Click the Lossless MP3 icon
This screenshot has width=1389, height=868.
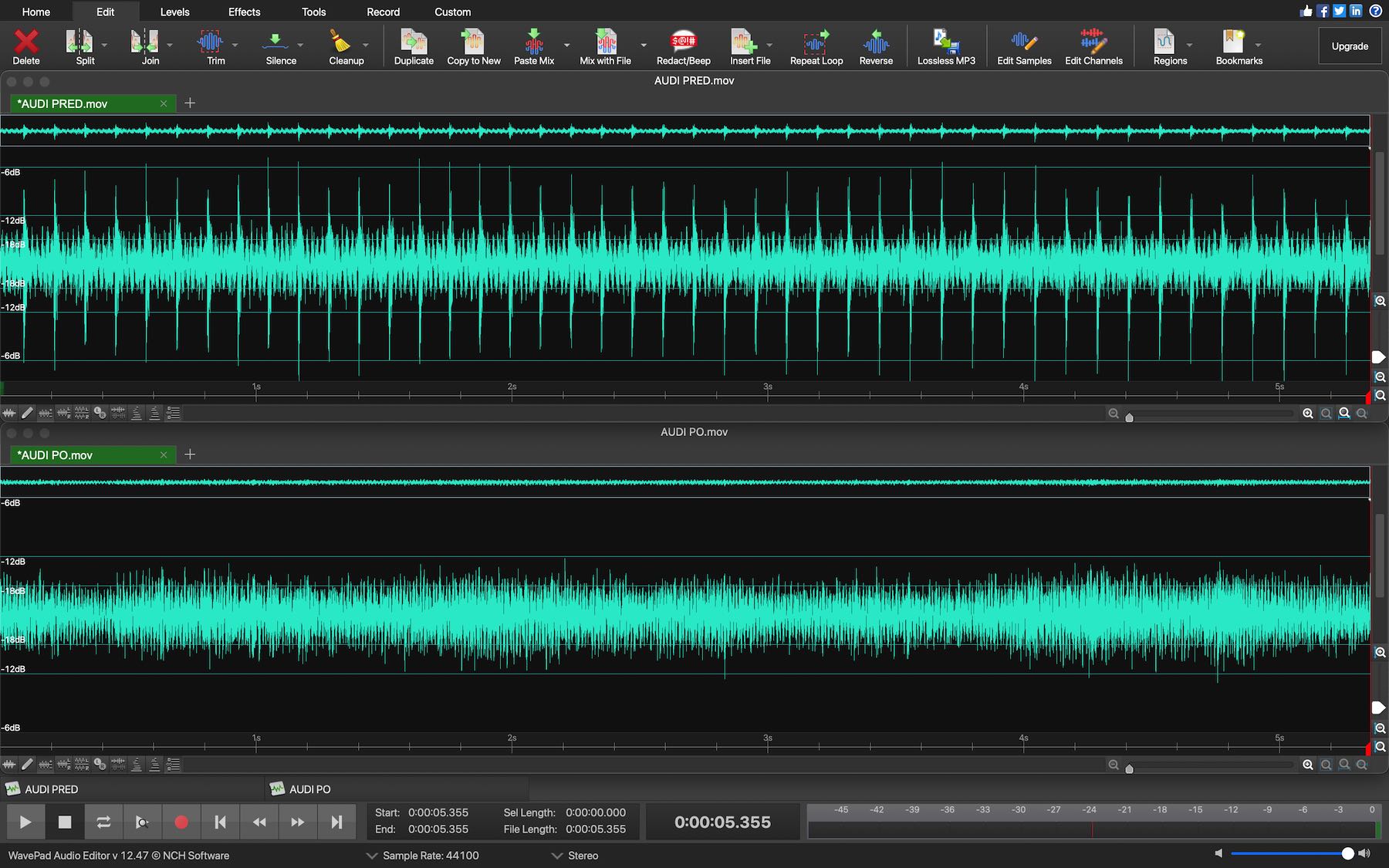(946, 41)
